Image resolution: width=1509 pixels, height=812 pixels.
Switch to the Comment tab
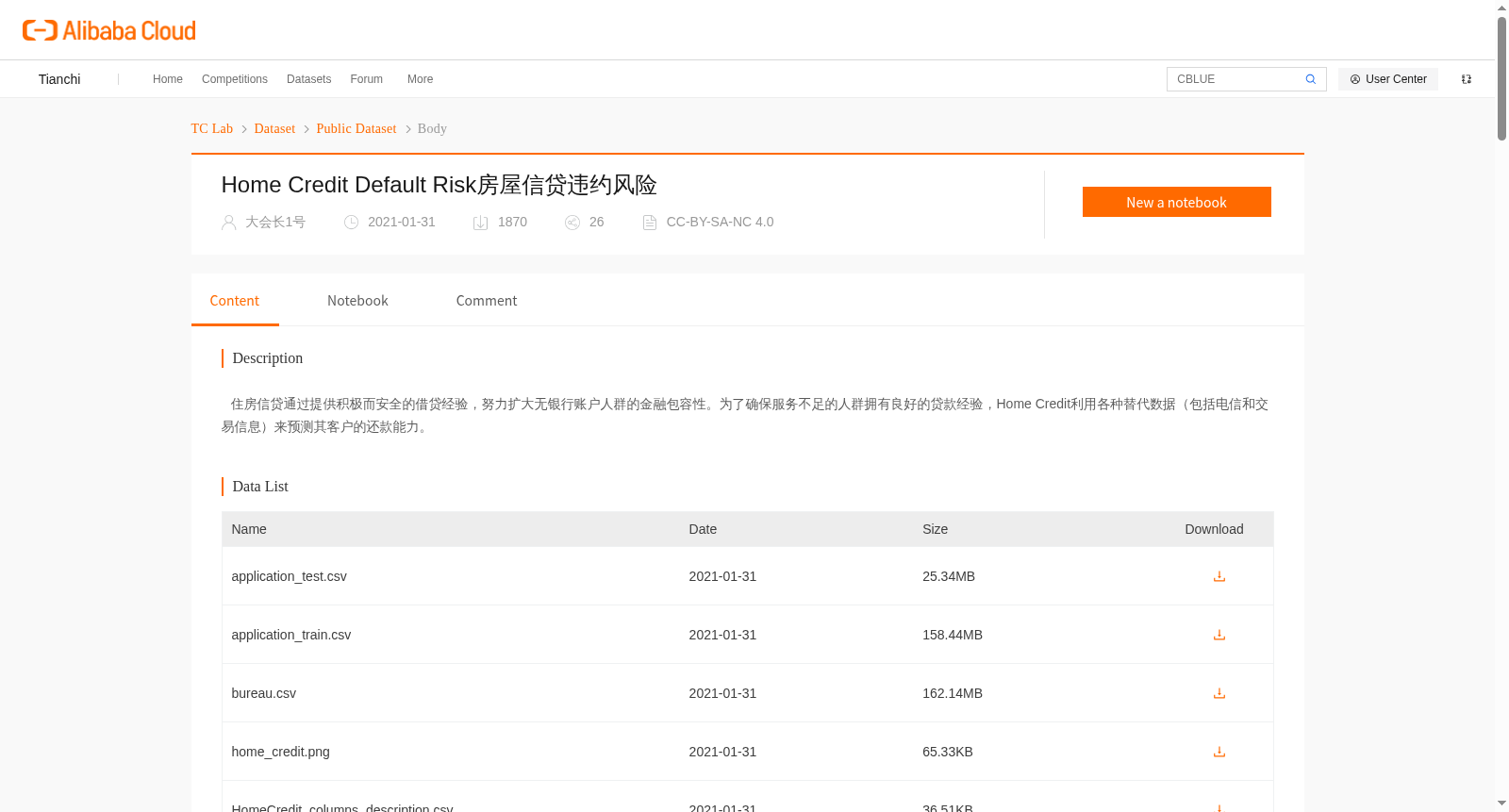(x=487, y=301)
